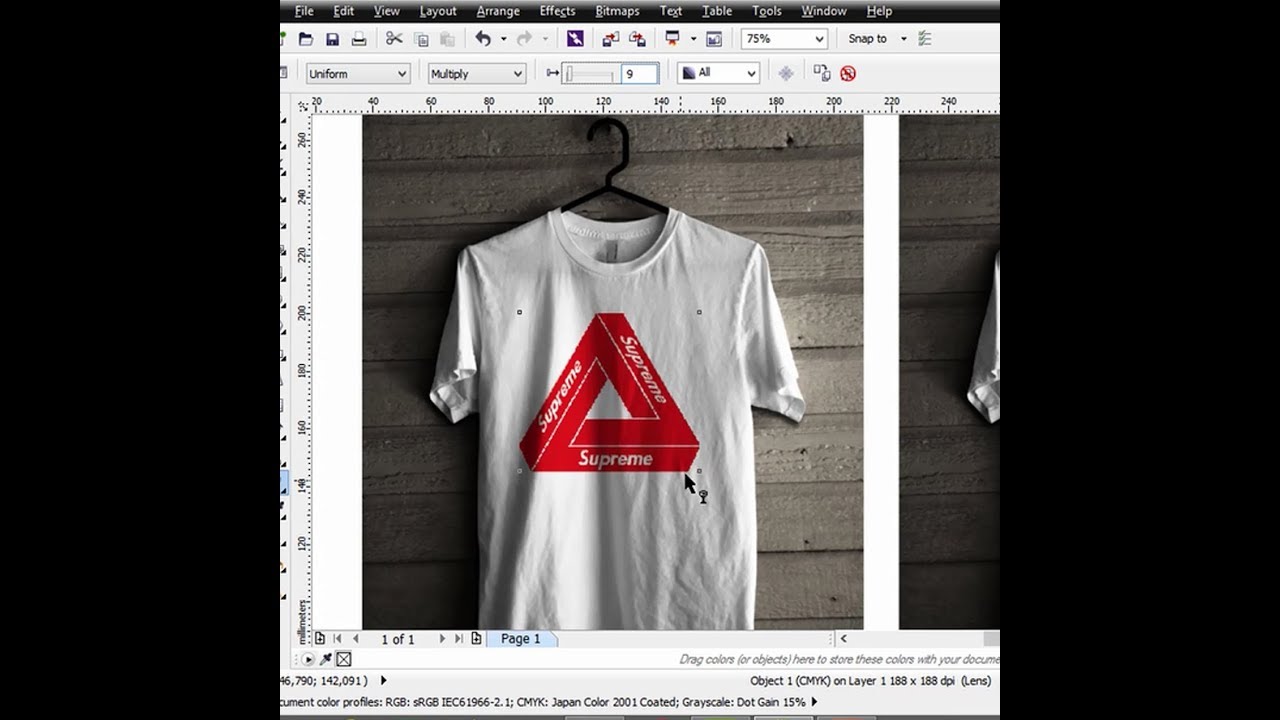Expand the Application launcher dropdown arrow
This screenshot has height=720, width=1280.
692,39
